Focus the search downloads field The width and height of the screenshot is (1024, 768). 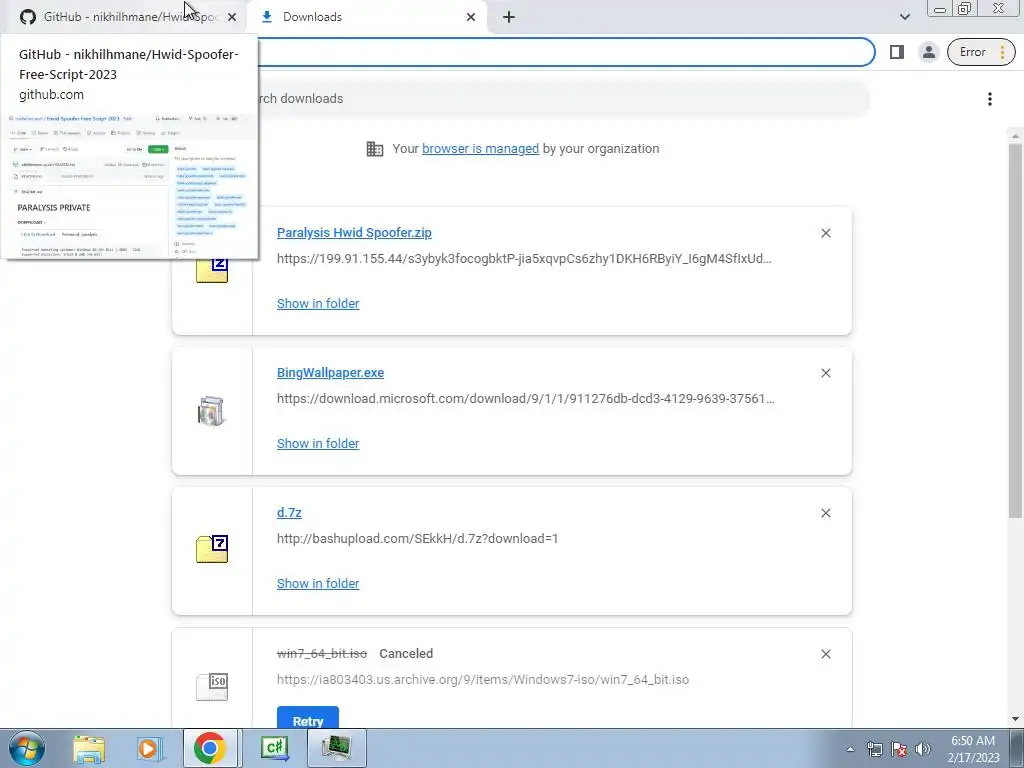pyautogui.click(x=562, y=99)
